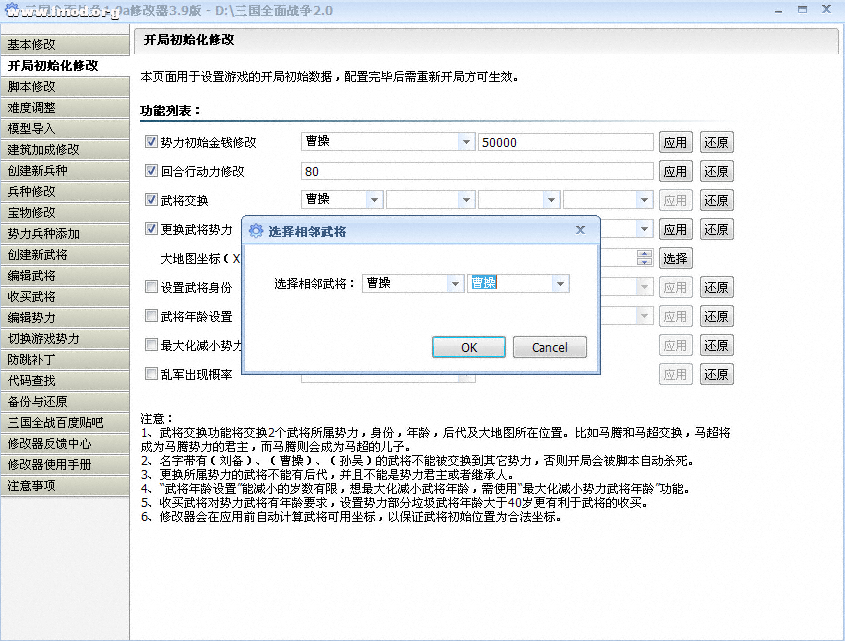
Task: Expand the highlighted second dropdown in the dialog
Action: pos(560,284)
